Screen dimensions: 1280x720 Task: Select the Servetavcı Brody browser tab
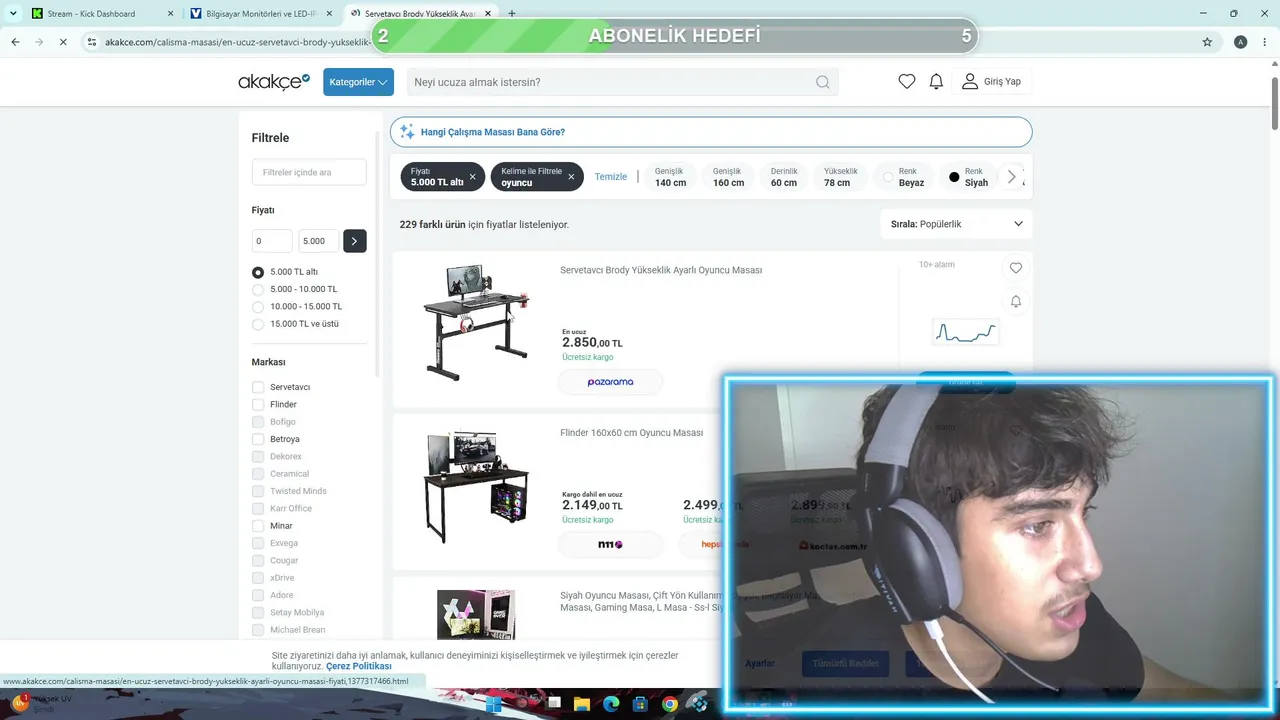pyautogui.click(x=421, y=14)
